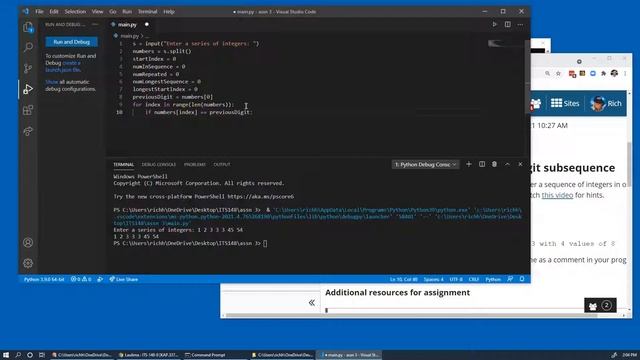This screenshot has height=360, width=640.
Task: Open the Sites menu in browser window
Action: [565, 103]
